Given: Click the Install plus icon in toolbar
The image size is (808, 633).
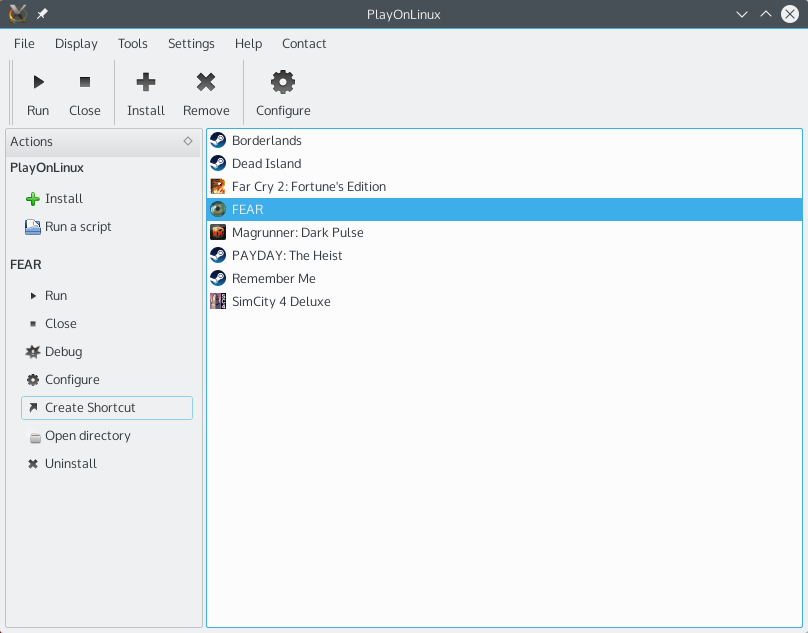Looking at the screenshot, I should pos(146,82).
